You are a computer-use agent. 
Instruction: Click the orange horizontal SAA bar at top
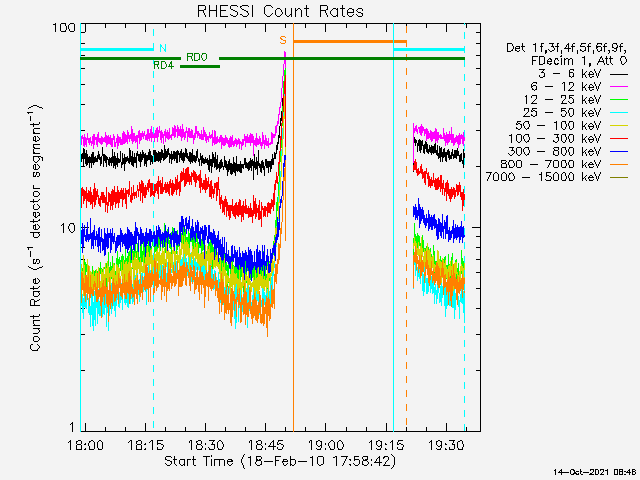point(350,41)
